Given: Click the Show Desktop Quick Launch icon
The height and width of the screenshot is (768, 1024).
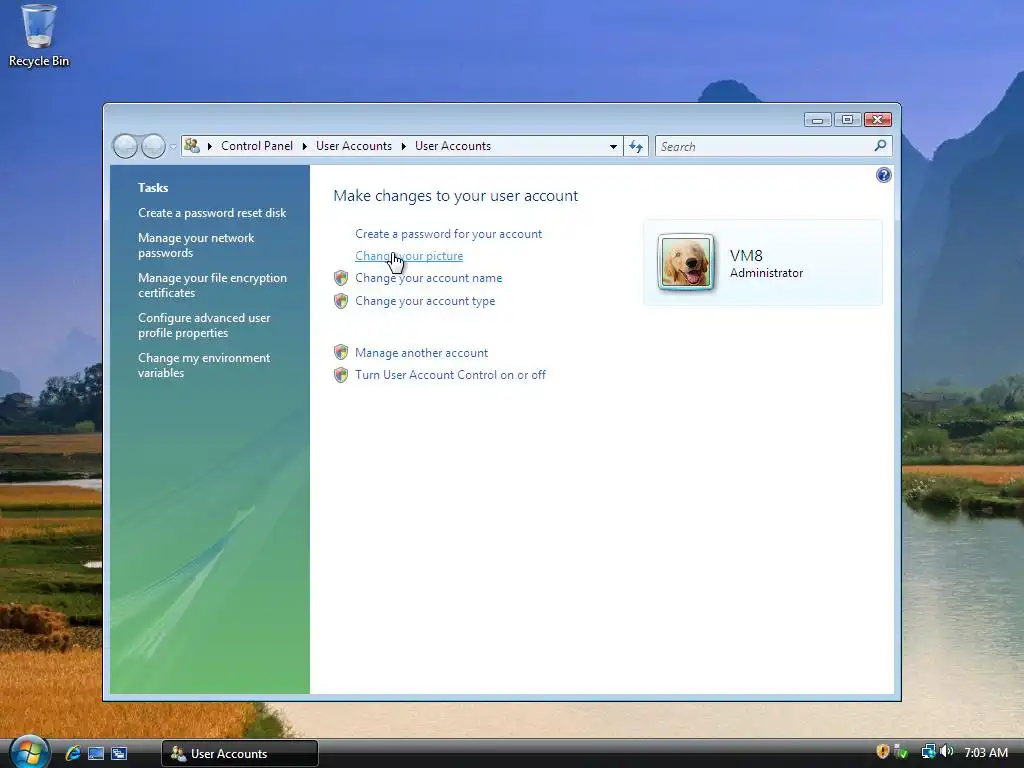Looking at the screenshot, I should 96,753.
